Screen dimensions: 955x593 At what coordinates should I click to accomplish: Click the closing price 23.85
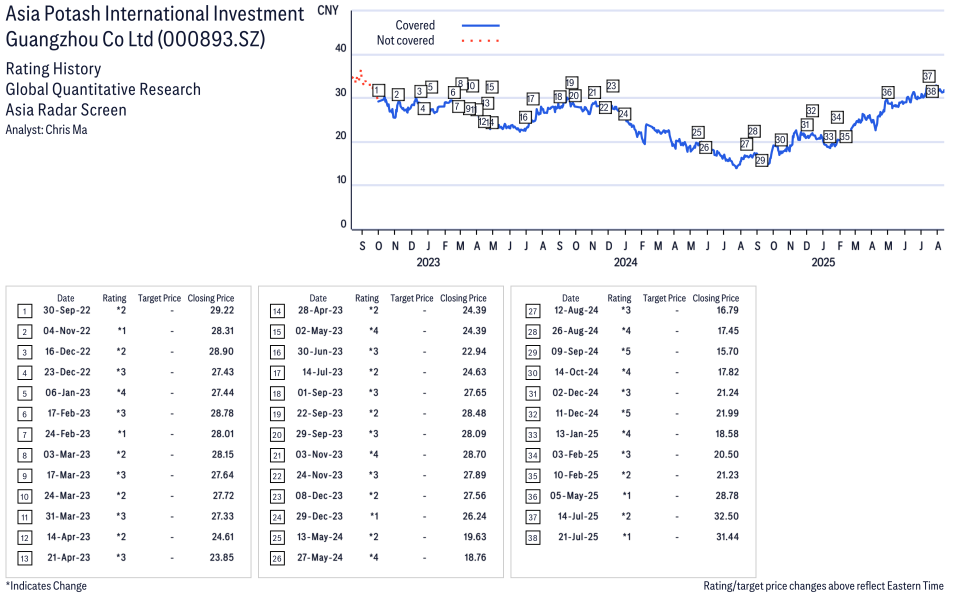[222, 558]
